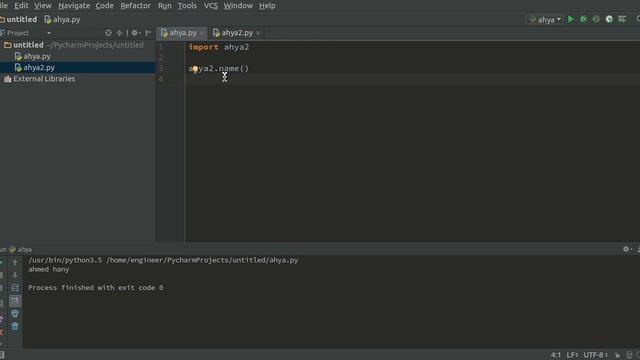The height and width of the screenshot is (360, 640).
Task: Click the yellow intention bulb on line 3
Action: [195, 69]
